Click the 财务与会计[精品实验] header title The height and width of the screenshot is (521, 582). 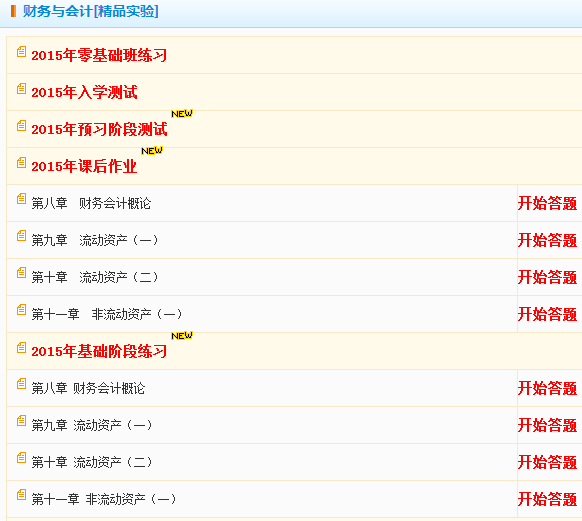[91, 11]
